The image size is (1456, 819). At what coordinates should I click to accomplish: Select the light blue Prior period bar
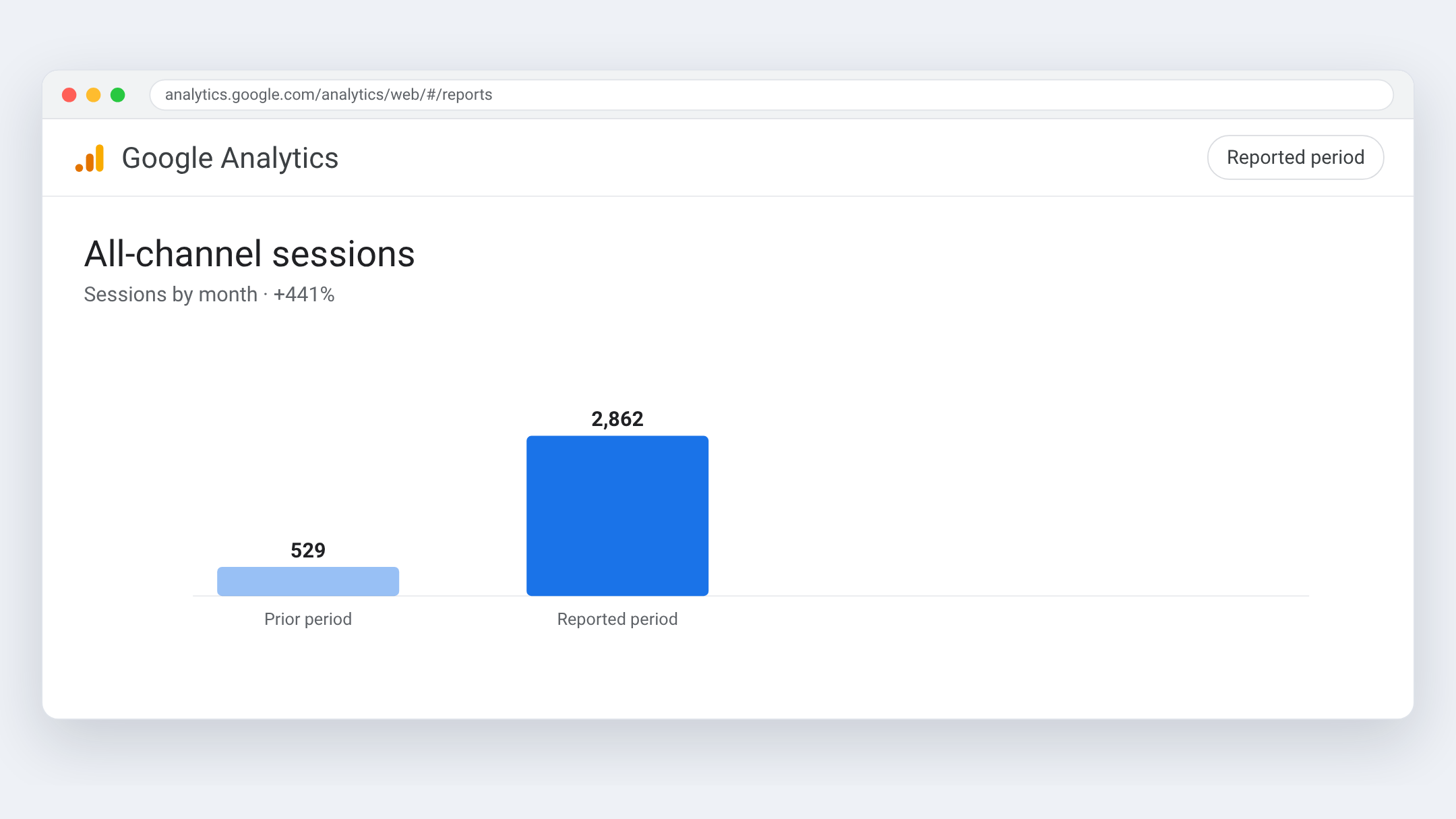[308, 581]
